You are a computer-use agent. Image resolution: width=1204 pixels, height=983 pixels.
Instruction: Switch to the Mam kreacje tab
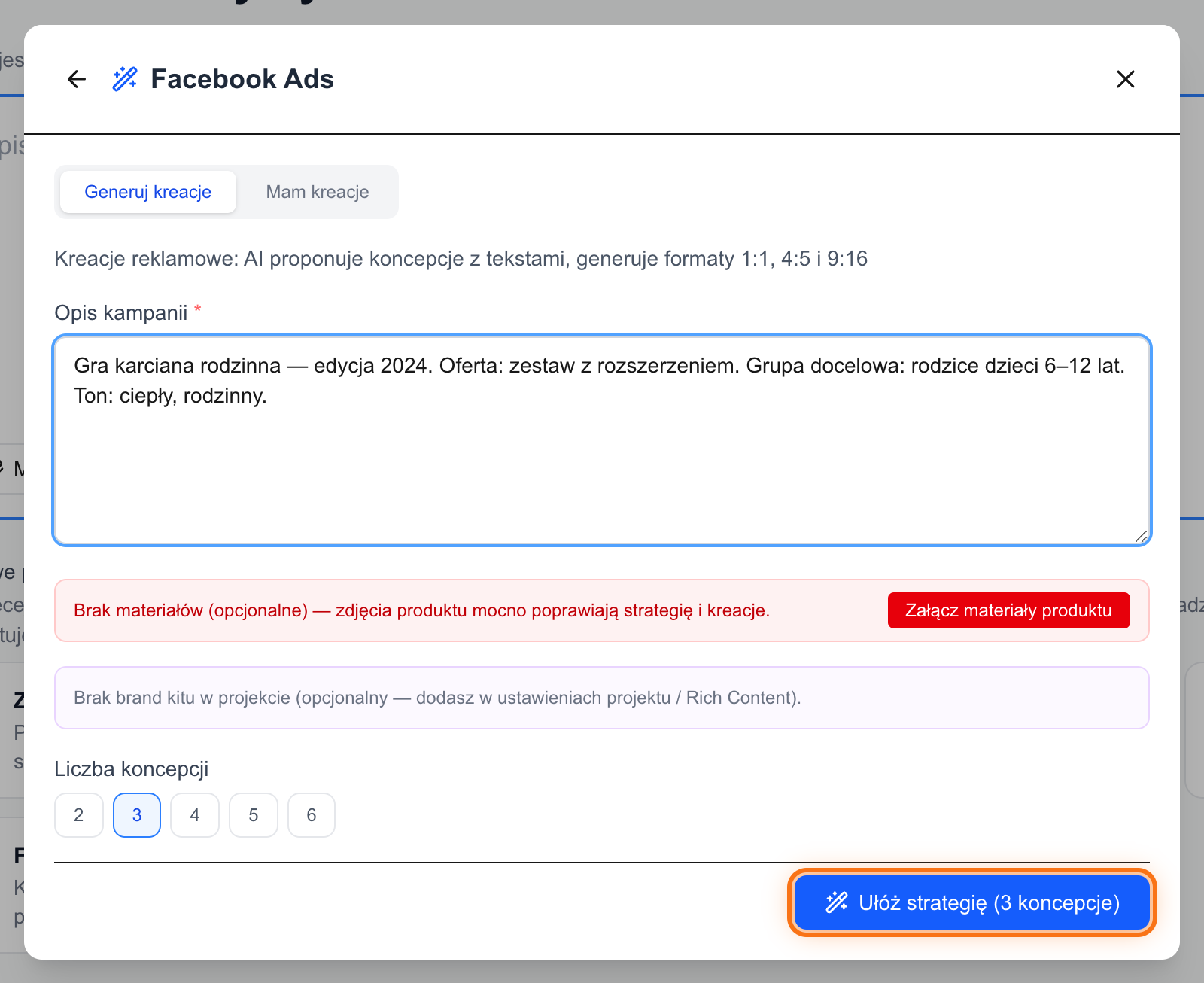point(318,192)
